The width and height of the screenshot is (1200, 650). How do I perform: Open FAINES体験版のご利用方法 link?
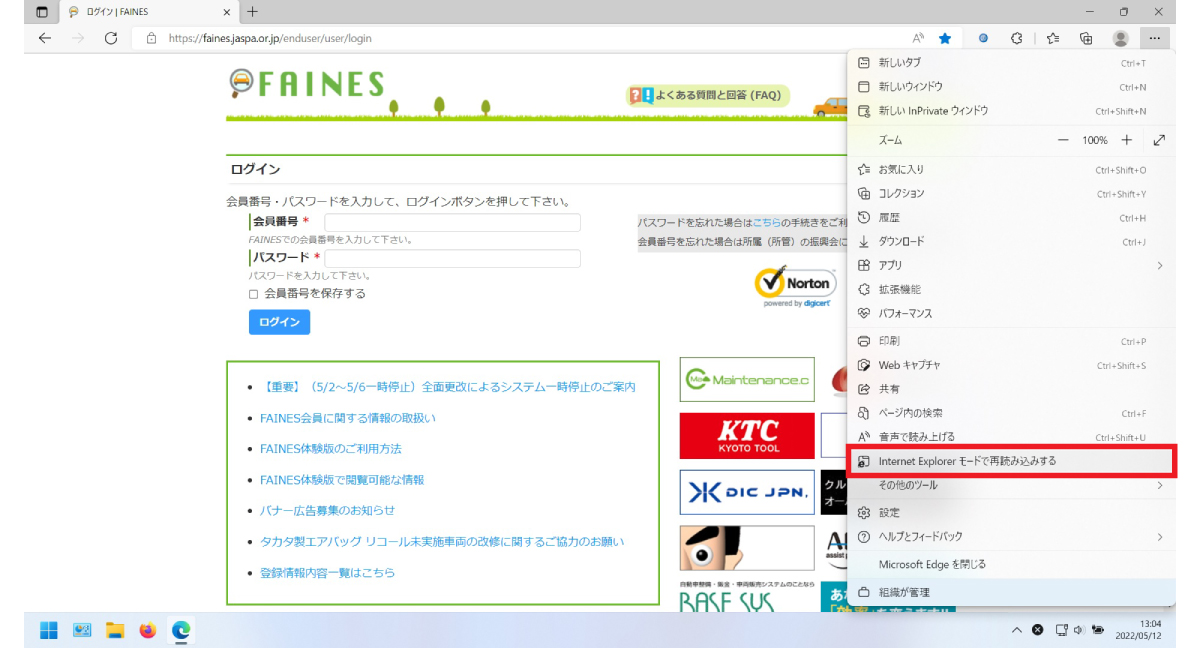pyautogui.click(x=330, y=449)
